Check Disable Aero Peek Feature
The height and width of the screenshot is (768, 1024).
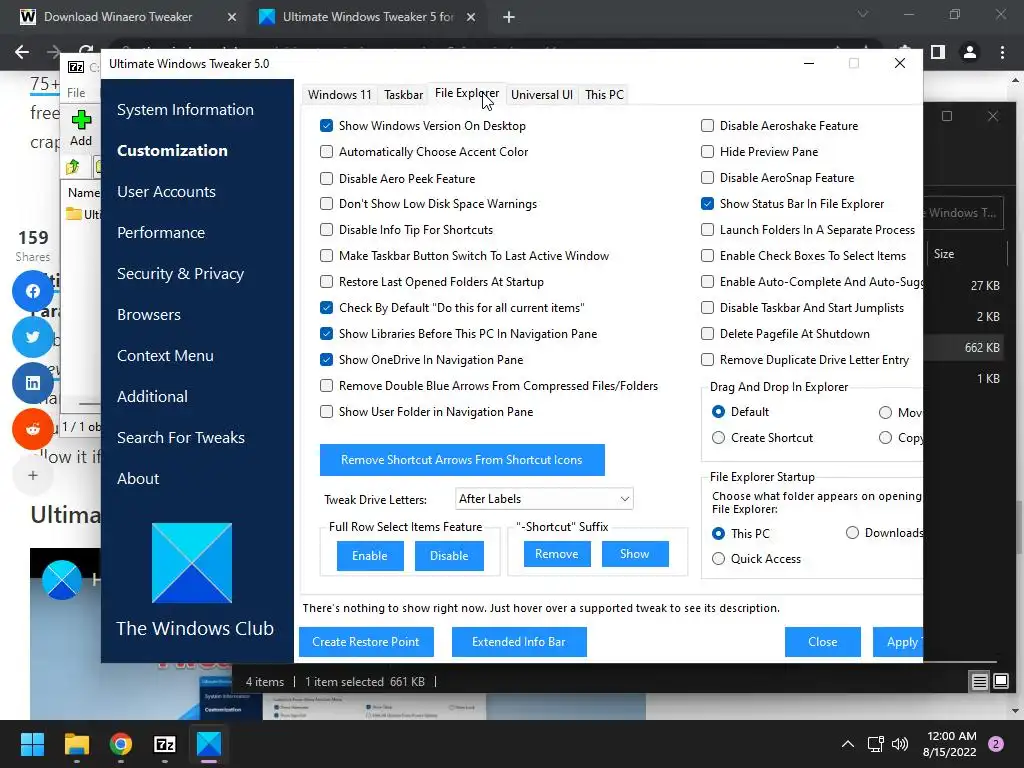327,178
